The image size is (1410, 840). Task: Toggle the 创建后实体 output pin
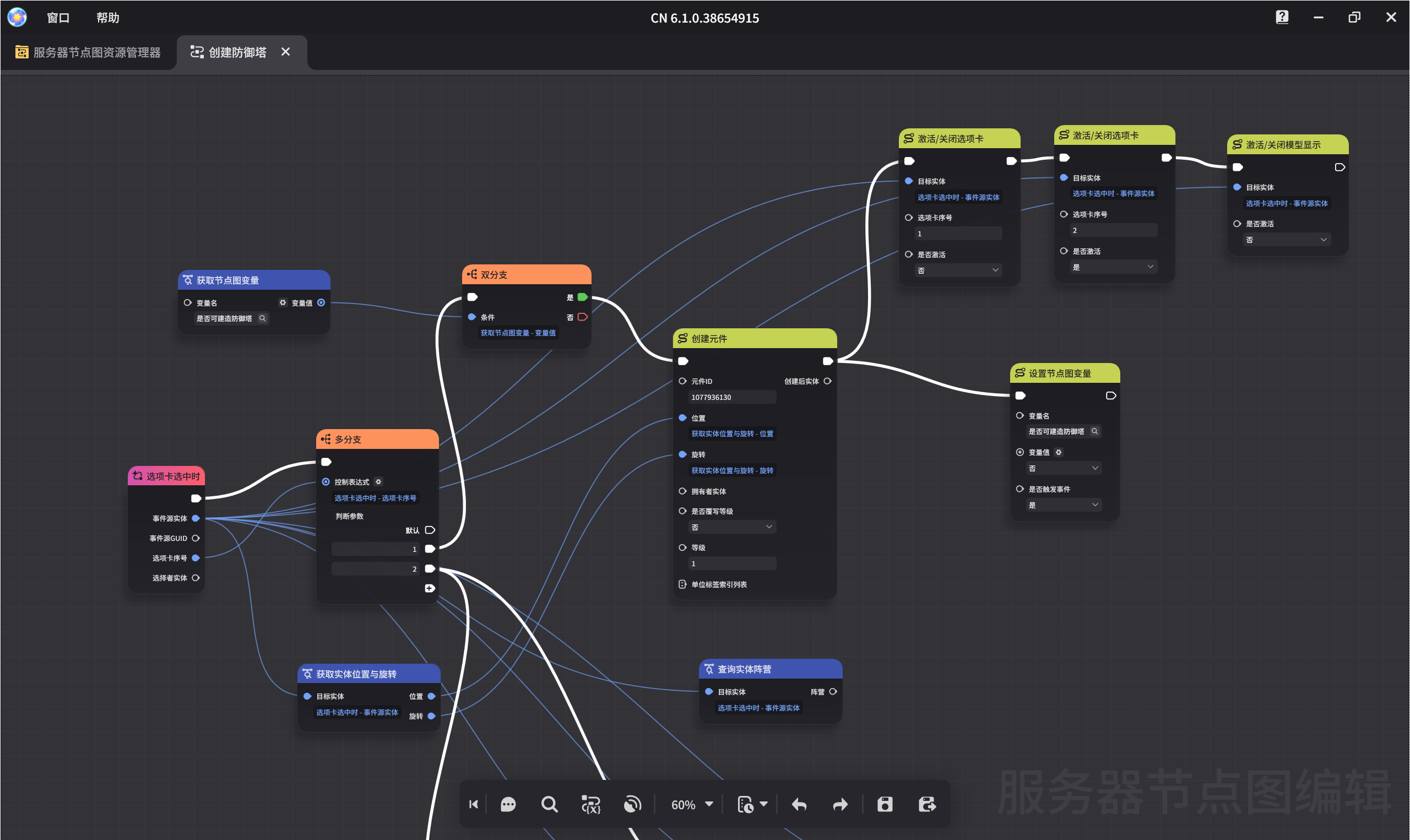(827, 381)
